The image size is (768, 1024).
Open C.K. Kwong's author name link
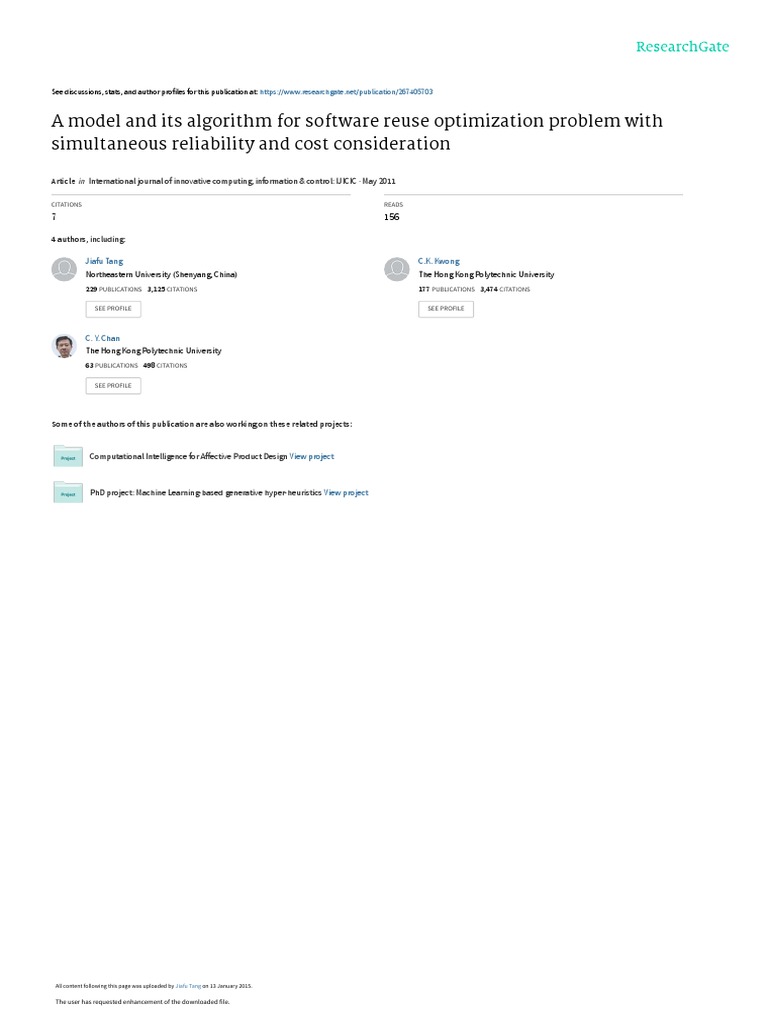(439, 261)
